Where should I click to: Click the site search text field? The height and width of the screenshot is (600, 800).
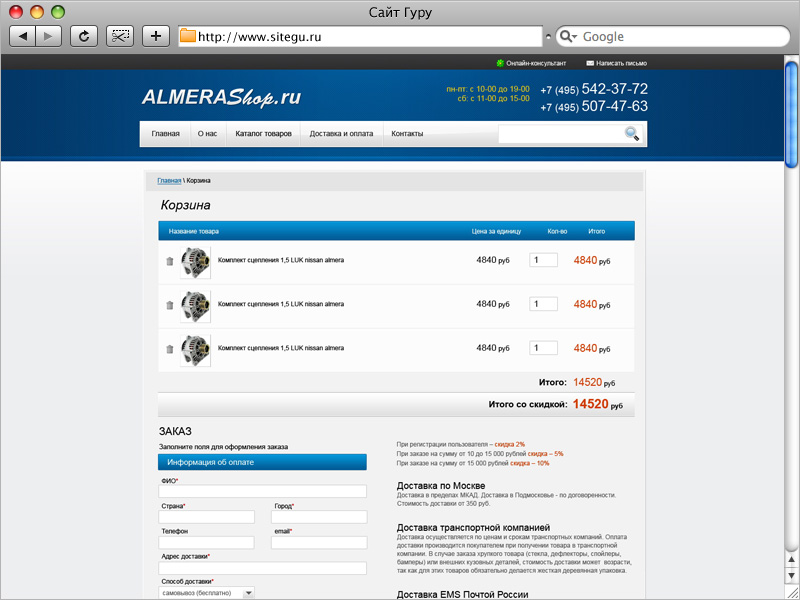coord(561,134)
